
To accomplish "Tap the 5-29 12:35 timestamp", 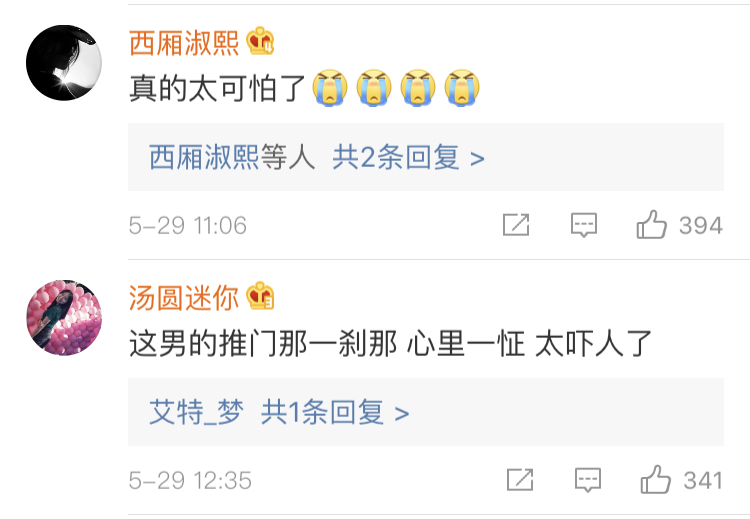I will coord(190,480).
